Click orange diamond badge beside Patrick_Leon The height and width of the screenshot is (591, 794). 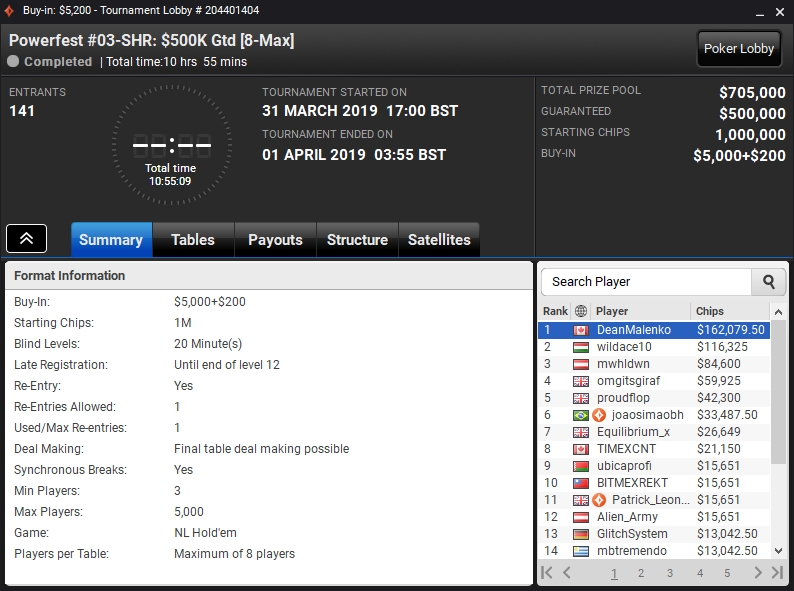point(599,500)
